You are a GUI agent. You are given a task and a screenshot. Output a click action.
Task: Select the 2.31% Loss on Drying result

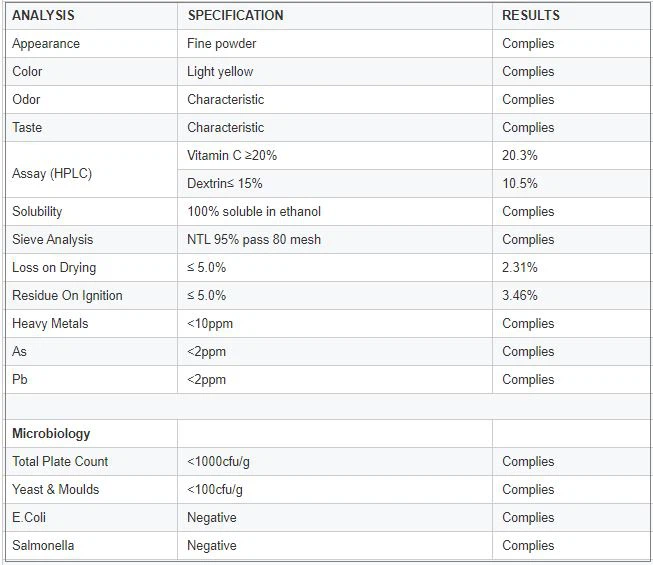click(520, 268)
